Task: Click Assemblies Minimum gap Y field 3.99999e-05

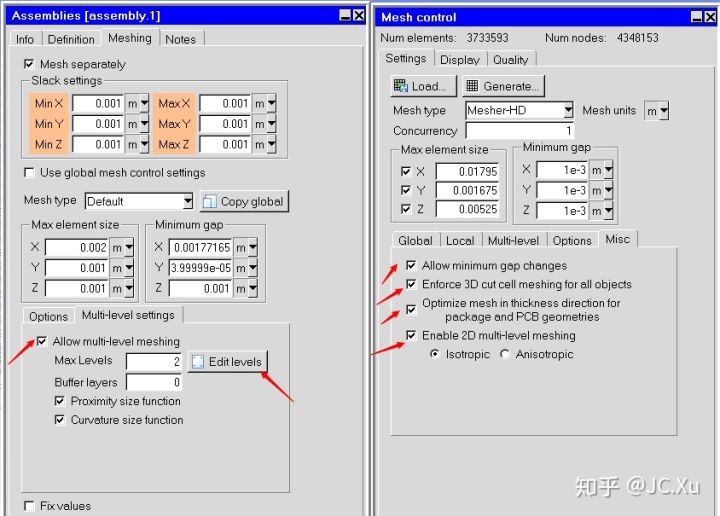Action: (201, 268)
